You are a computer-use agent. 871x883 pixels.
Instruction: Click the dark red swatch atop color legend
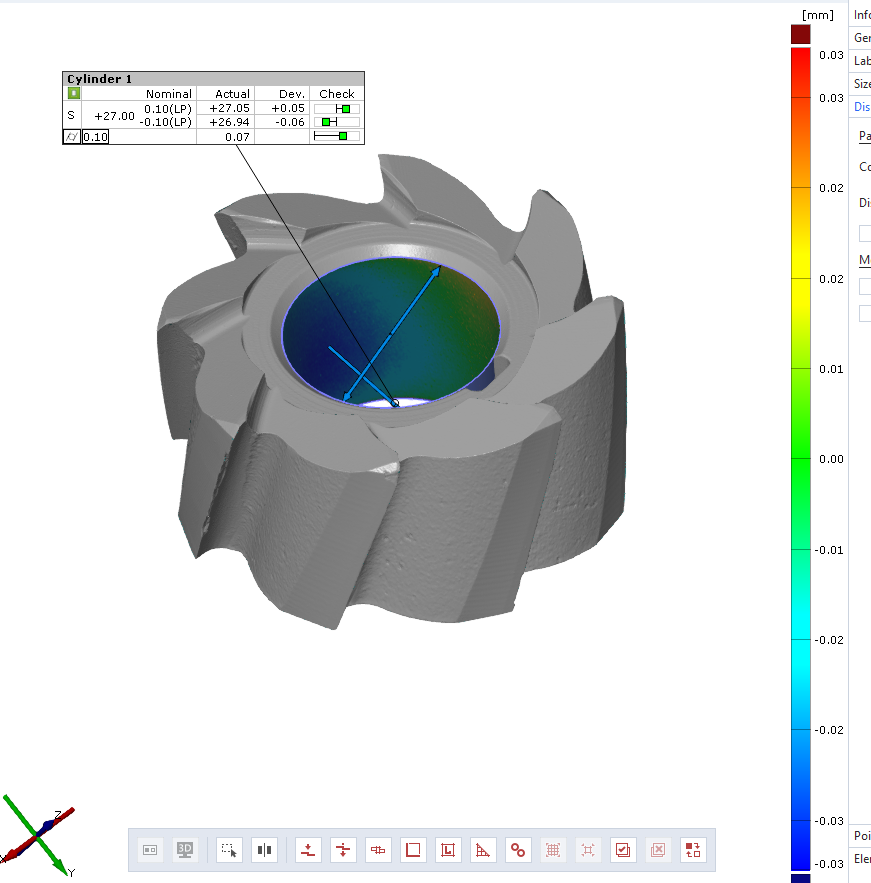(801, 35)
